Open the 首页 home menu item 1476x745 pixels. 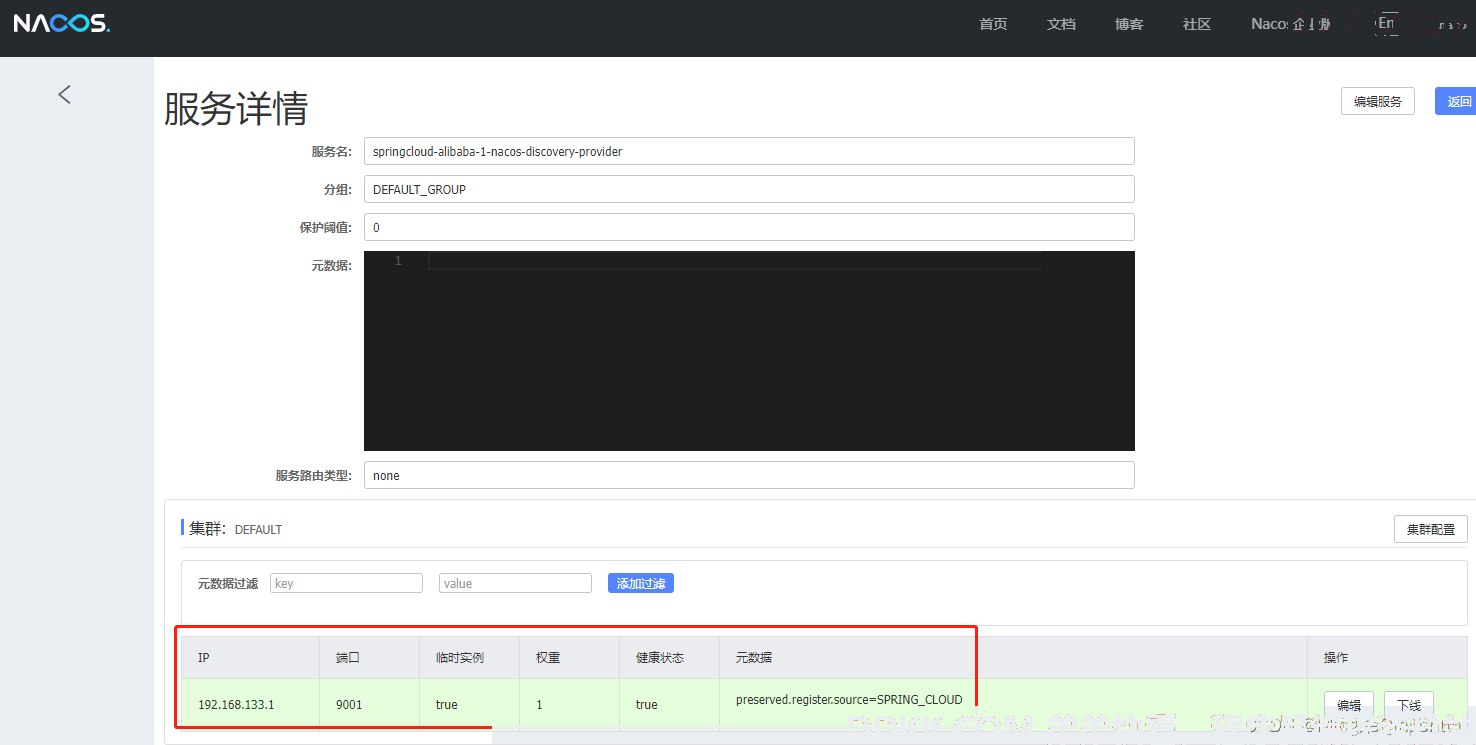(993, 24)
